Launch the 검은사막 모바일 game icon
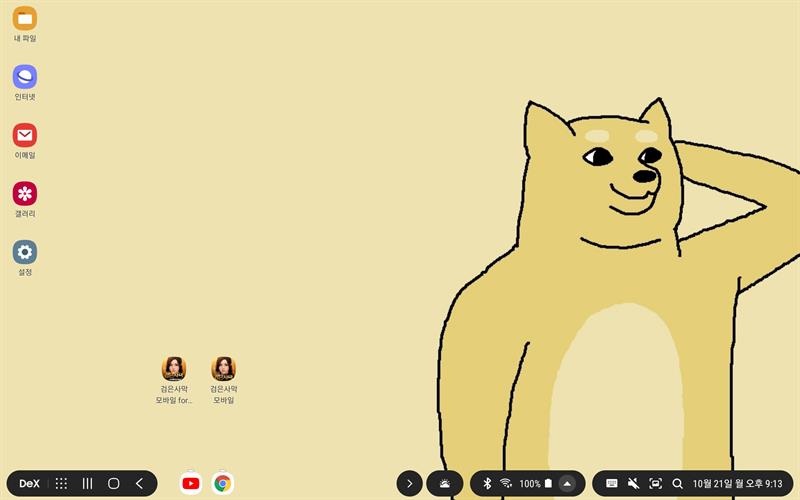 (x=223, y=369)
